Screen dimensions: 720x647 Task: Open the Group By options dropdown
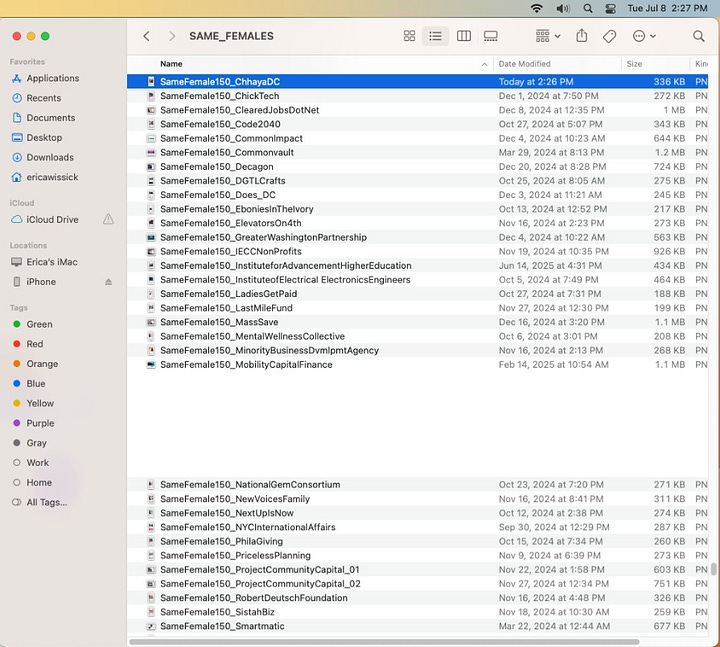point(548,36)
